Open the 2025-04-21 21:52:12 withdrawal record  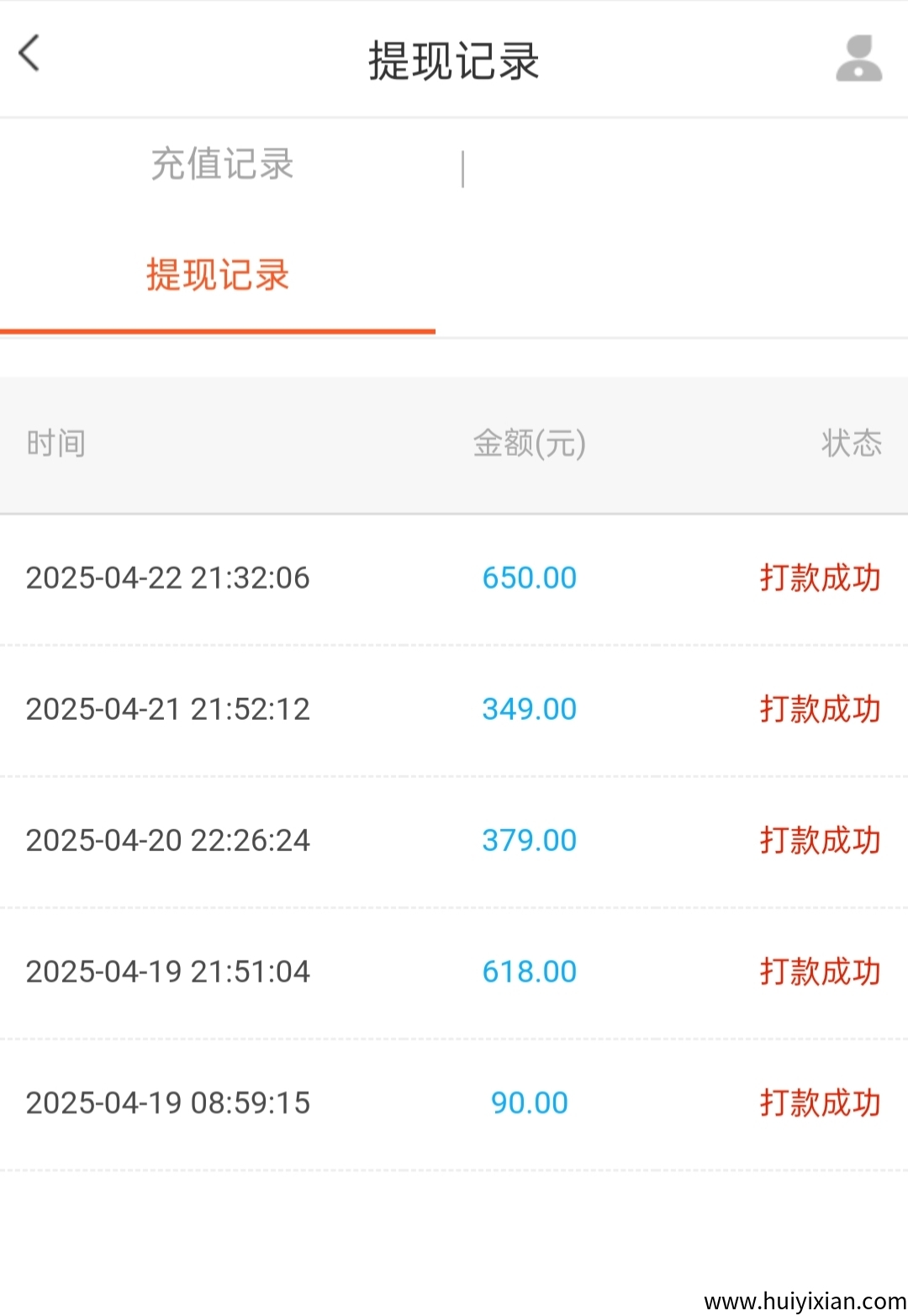[168, 710]
